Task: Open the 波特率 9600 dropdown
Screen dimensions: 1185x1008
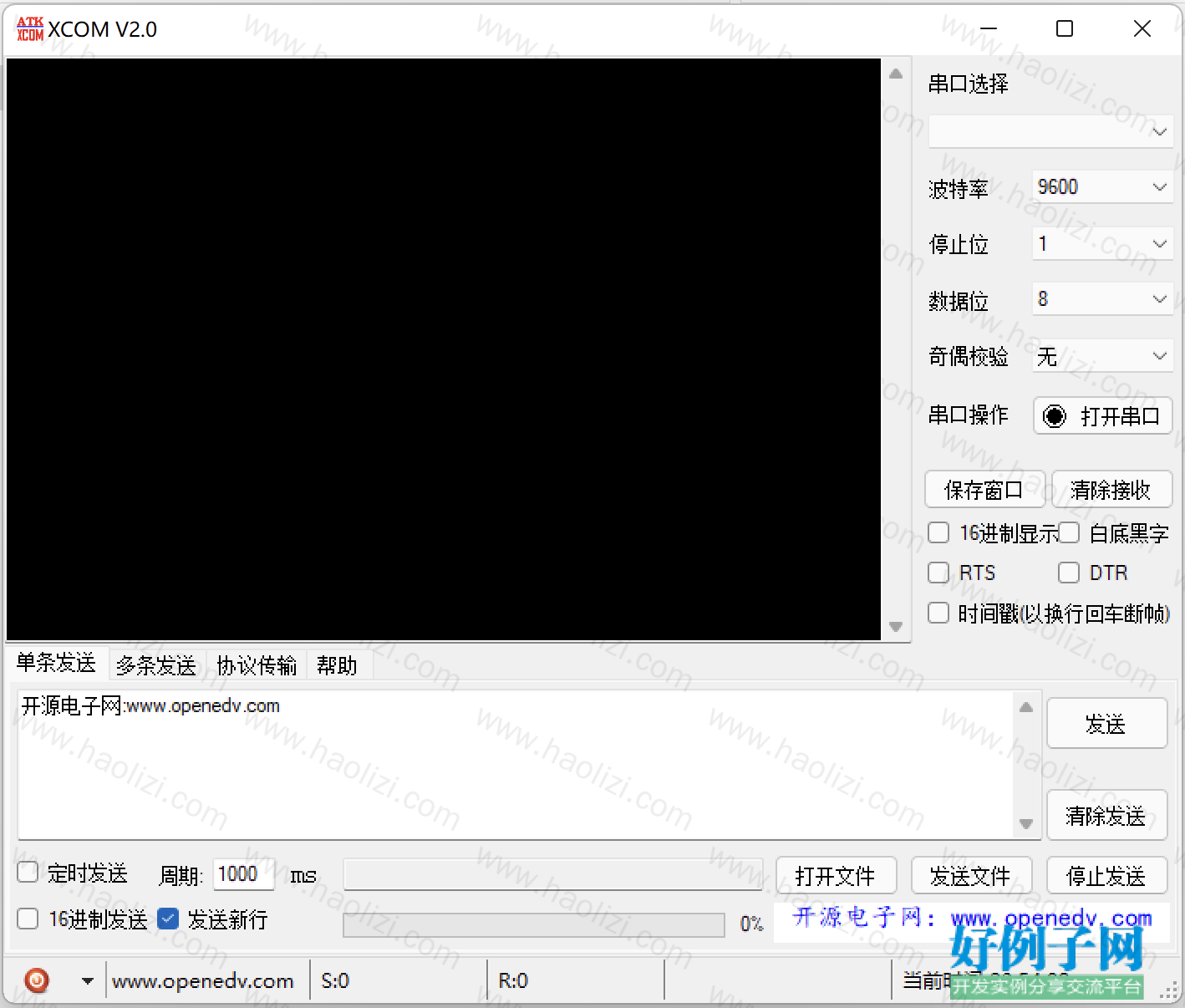Action: tap(1102, 187)
